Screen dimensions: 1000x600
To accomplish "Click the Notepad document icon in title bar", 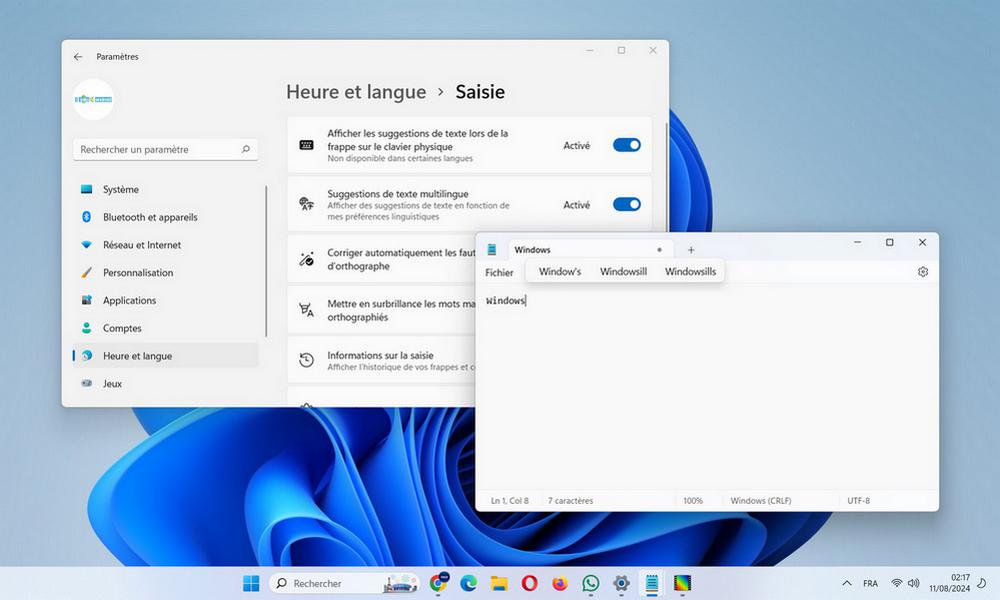I will click(492, 249).
